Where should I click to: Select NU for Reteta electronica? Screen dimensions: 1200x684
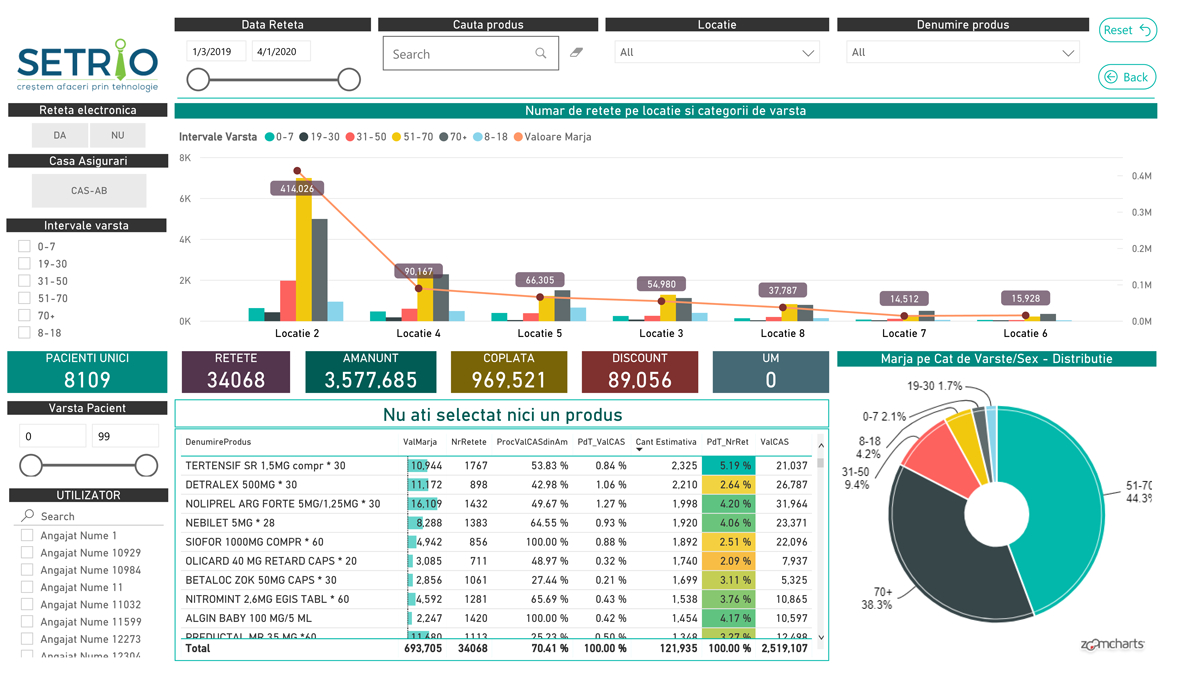tap(117, 135)
